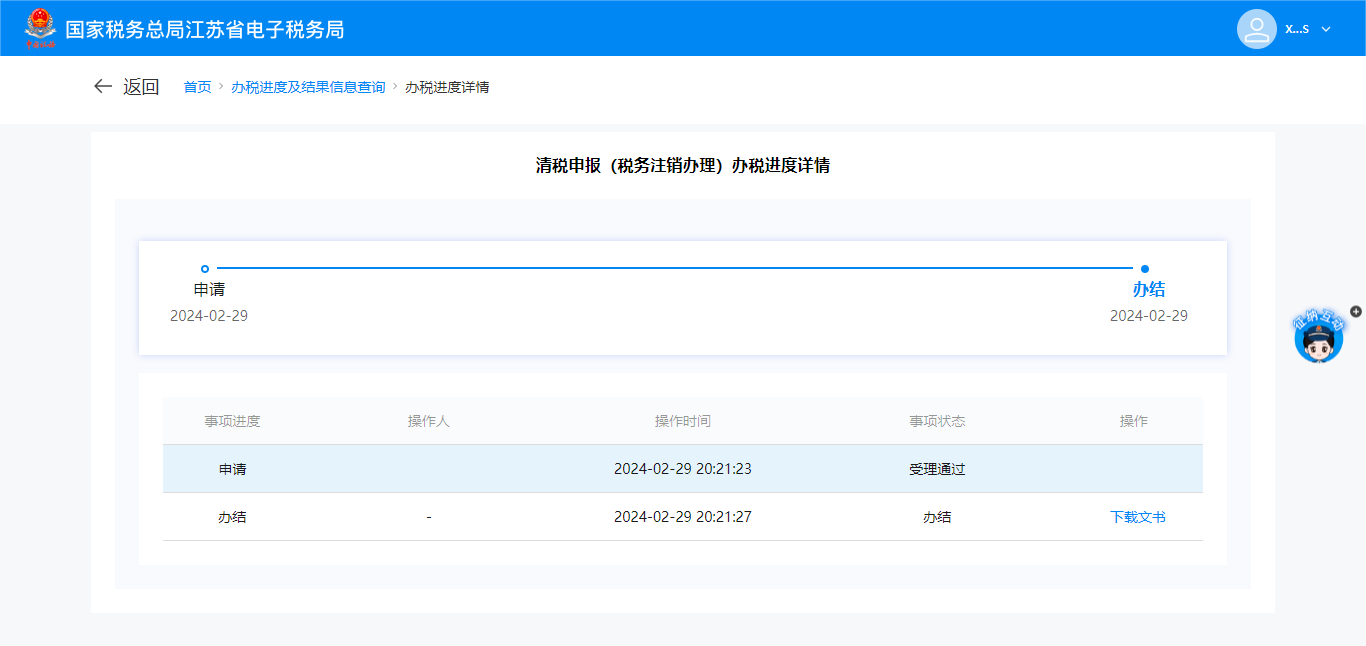Click the tax bureau emblem logo
The height and width of the screenshot is (646, 1366).
(41, 28)
